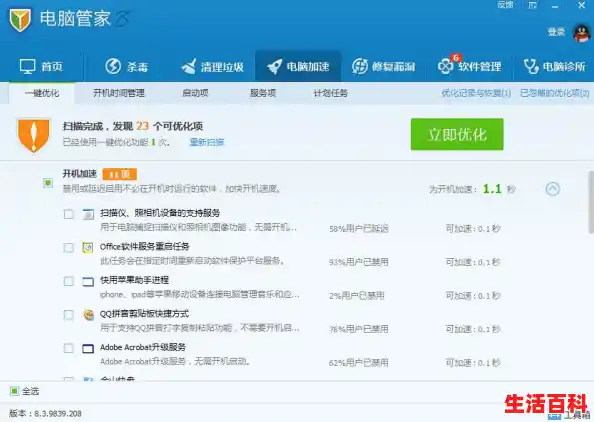Click the QQ拼音剪贴板快捷方式 item title

click(144, 314)
